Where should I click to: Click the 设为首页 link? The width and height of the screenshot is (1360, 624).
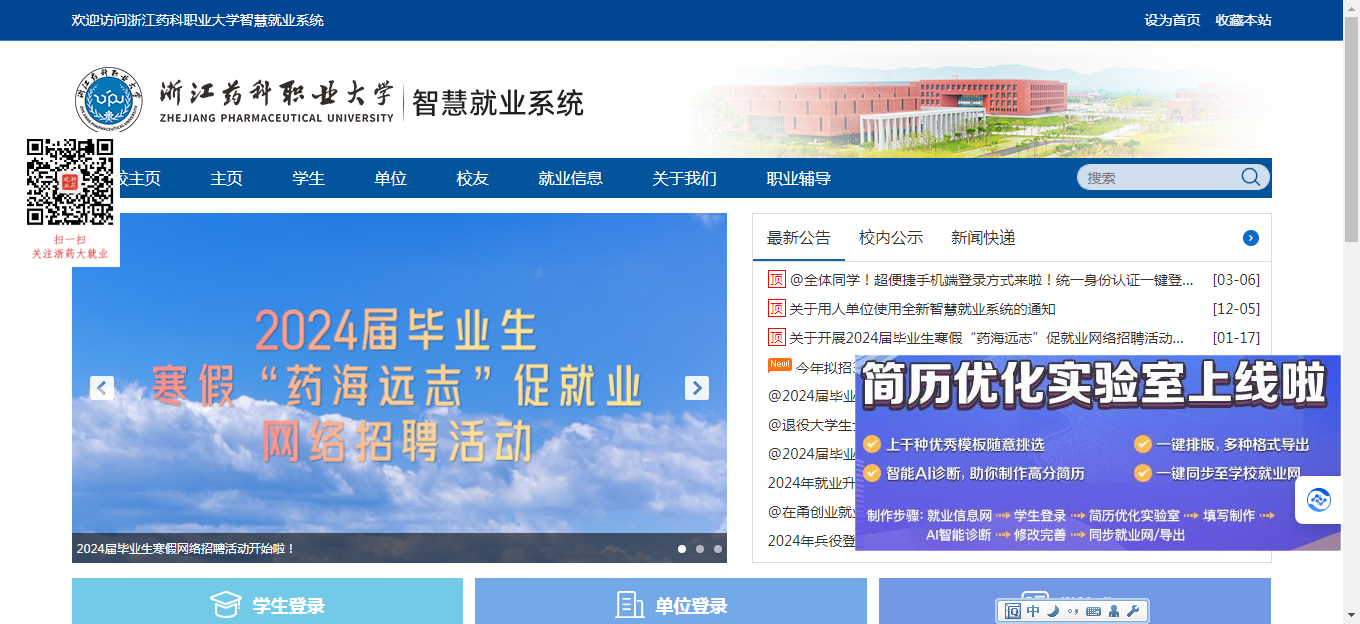(x=1173, y=20)
